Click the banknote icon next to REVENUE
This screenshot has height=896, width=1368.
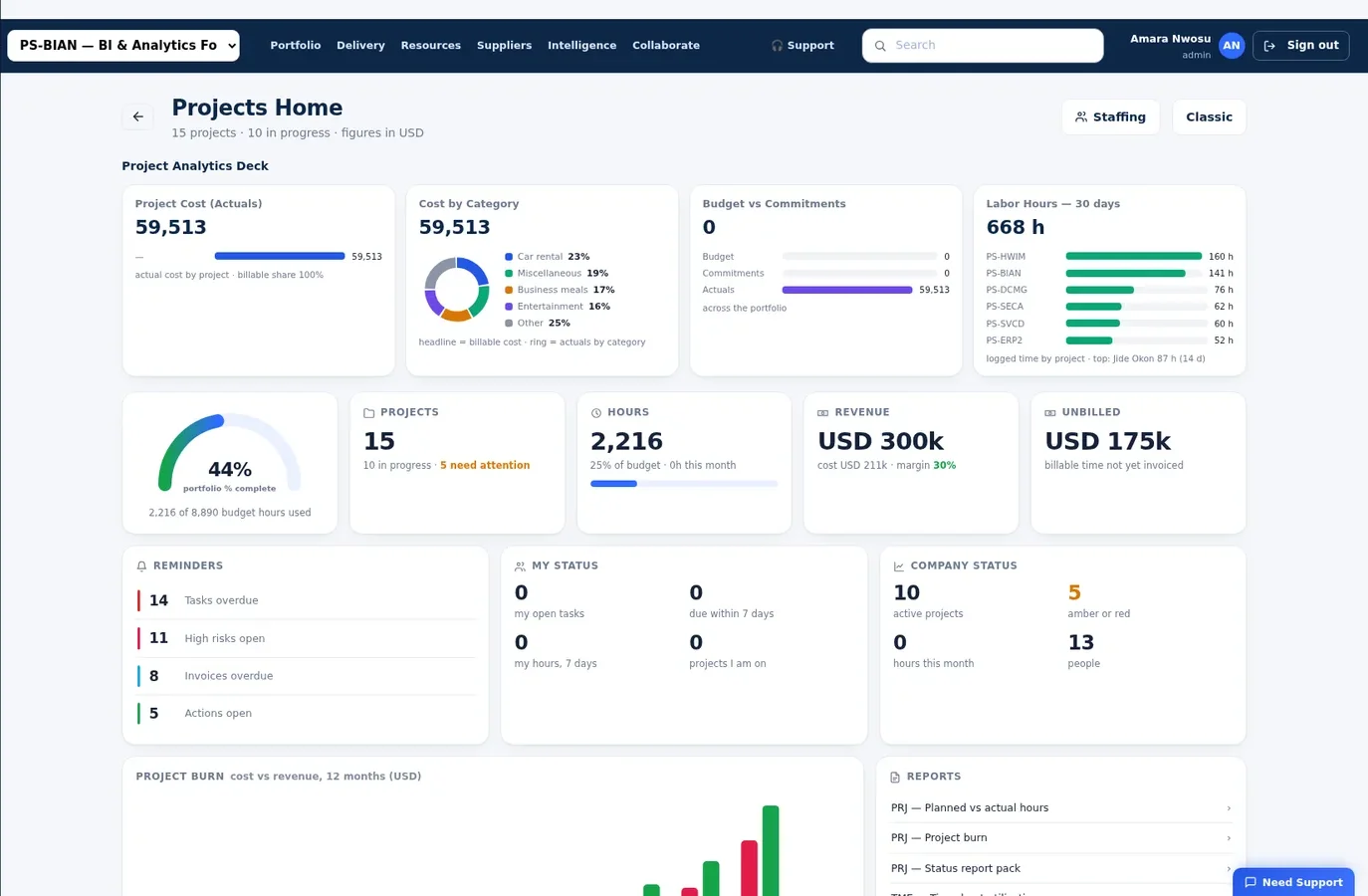click(x=823, y=412)
